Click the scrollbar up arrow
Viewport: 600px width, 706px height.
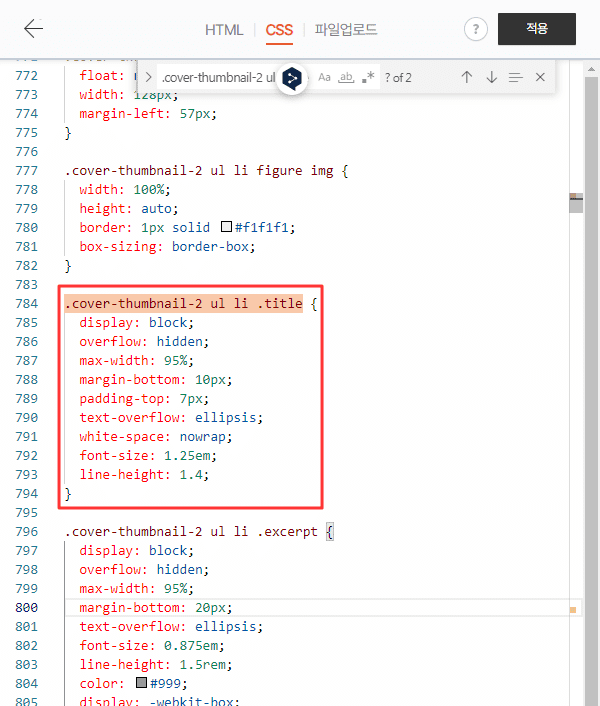coord(591,69)
